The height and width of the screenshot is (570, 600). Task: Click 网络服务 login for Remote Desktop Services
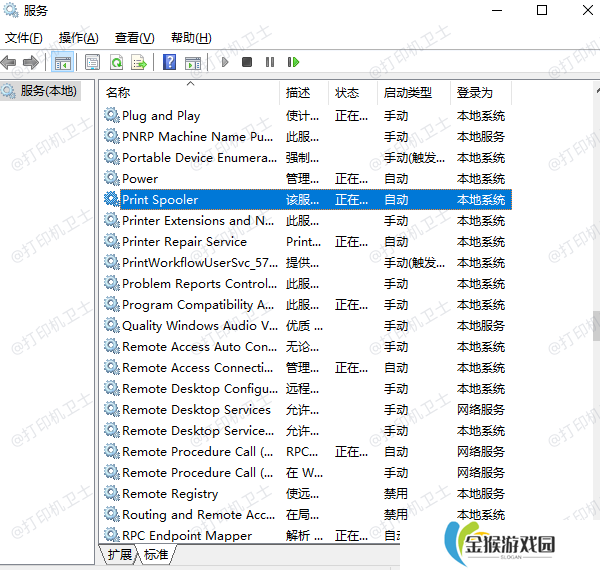(x=481, y=409)
